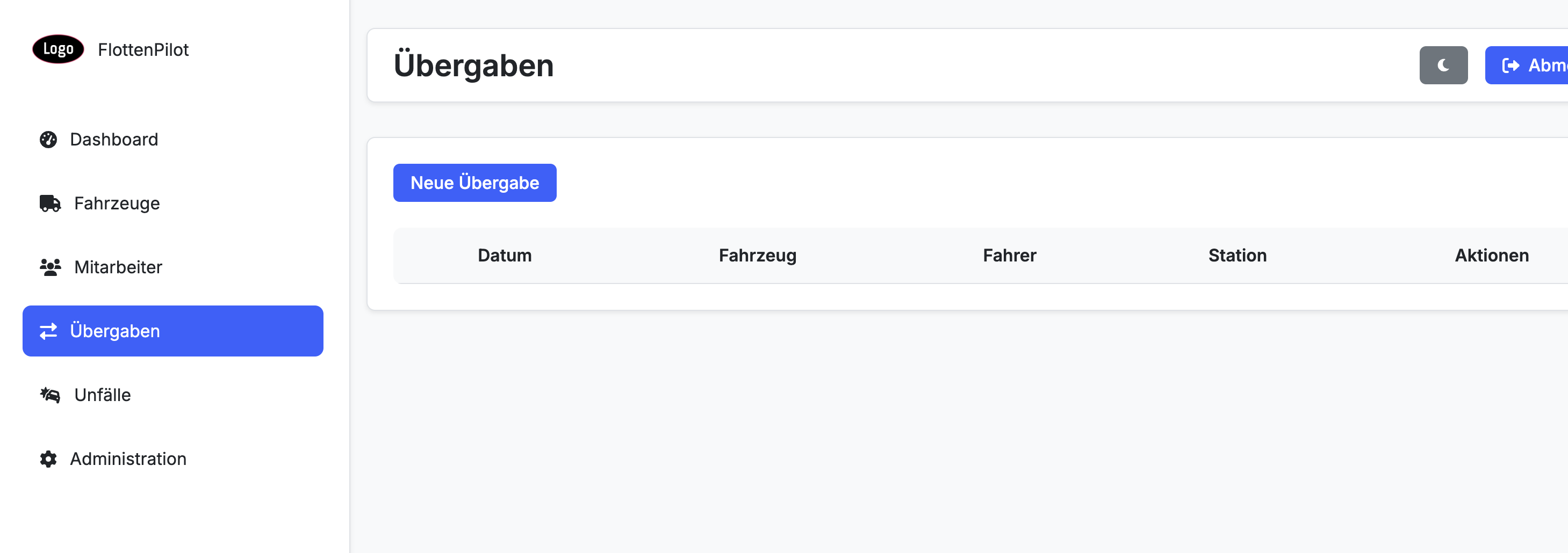Click the Neue Übergabe button
This screenshot has height=553, width=1568.
[x=475, y=183]
